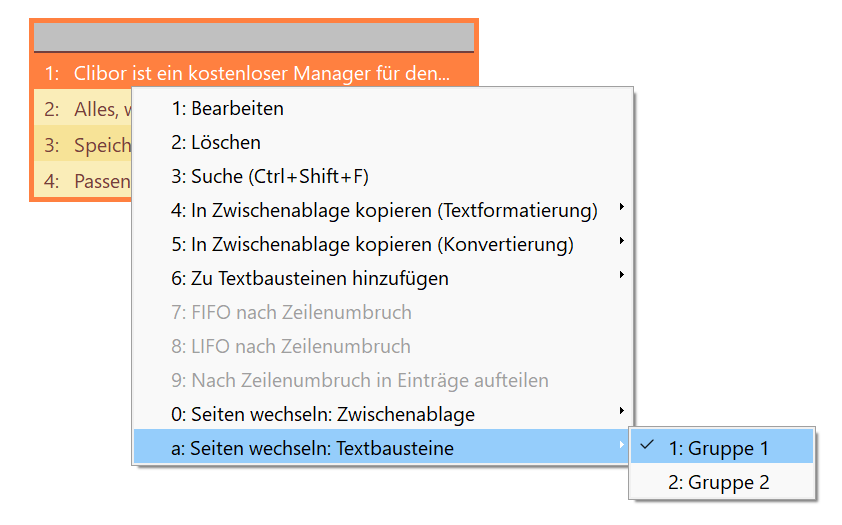Expand Konvertierung copy submenu arrow

point(621,241)
